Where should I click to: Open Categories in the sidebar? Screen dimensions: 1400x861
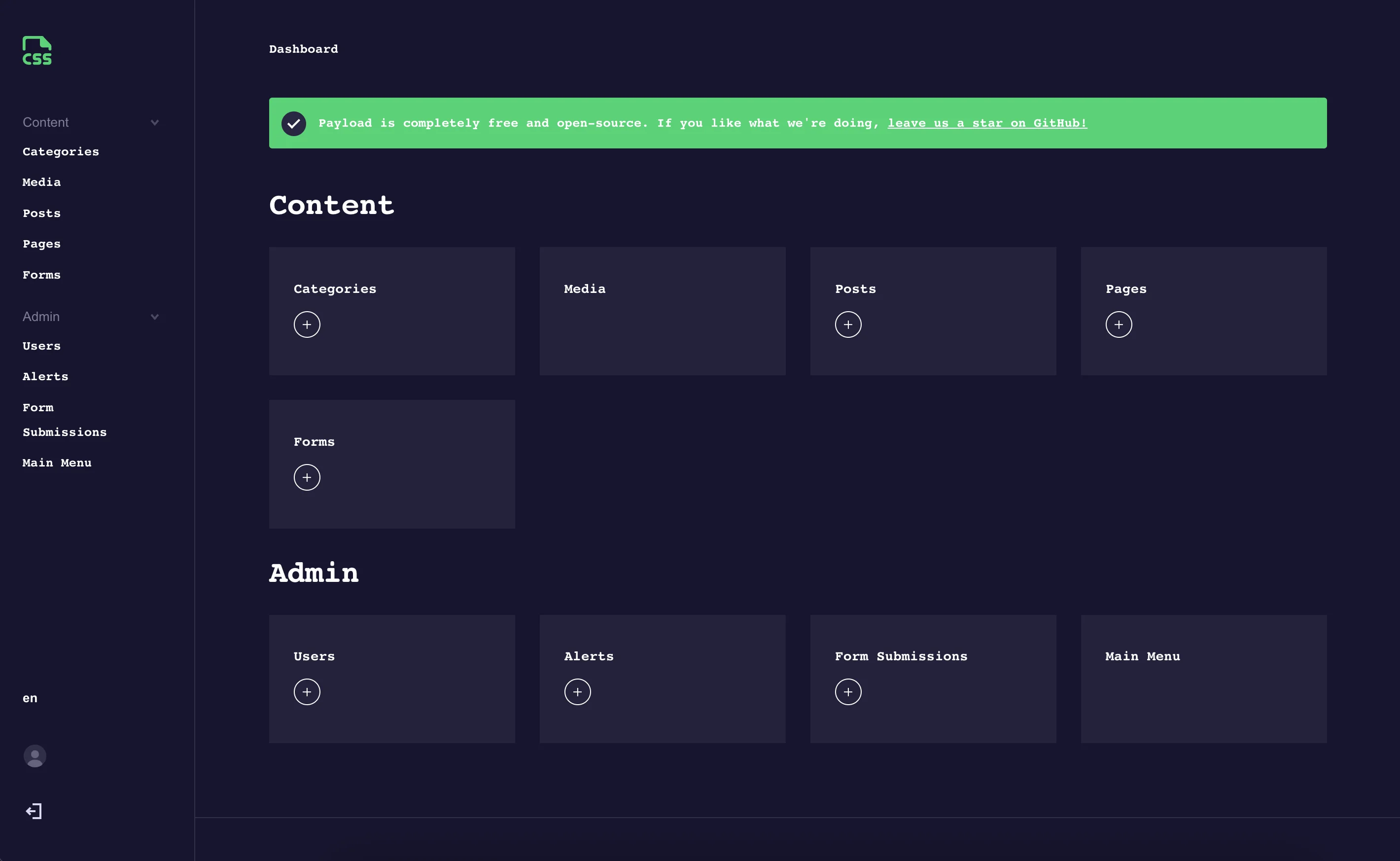pyautogui.click(x=61, y=151)
